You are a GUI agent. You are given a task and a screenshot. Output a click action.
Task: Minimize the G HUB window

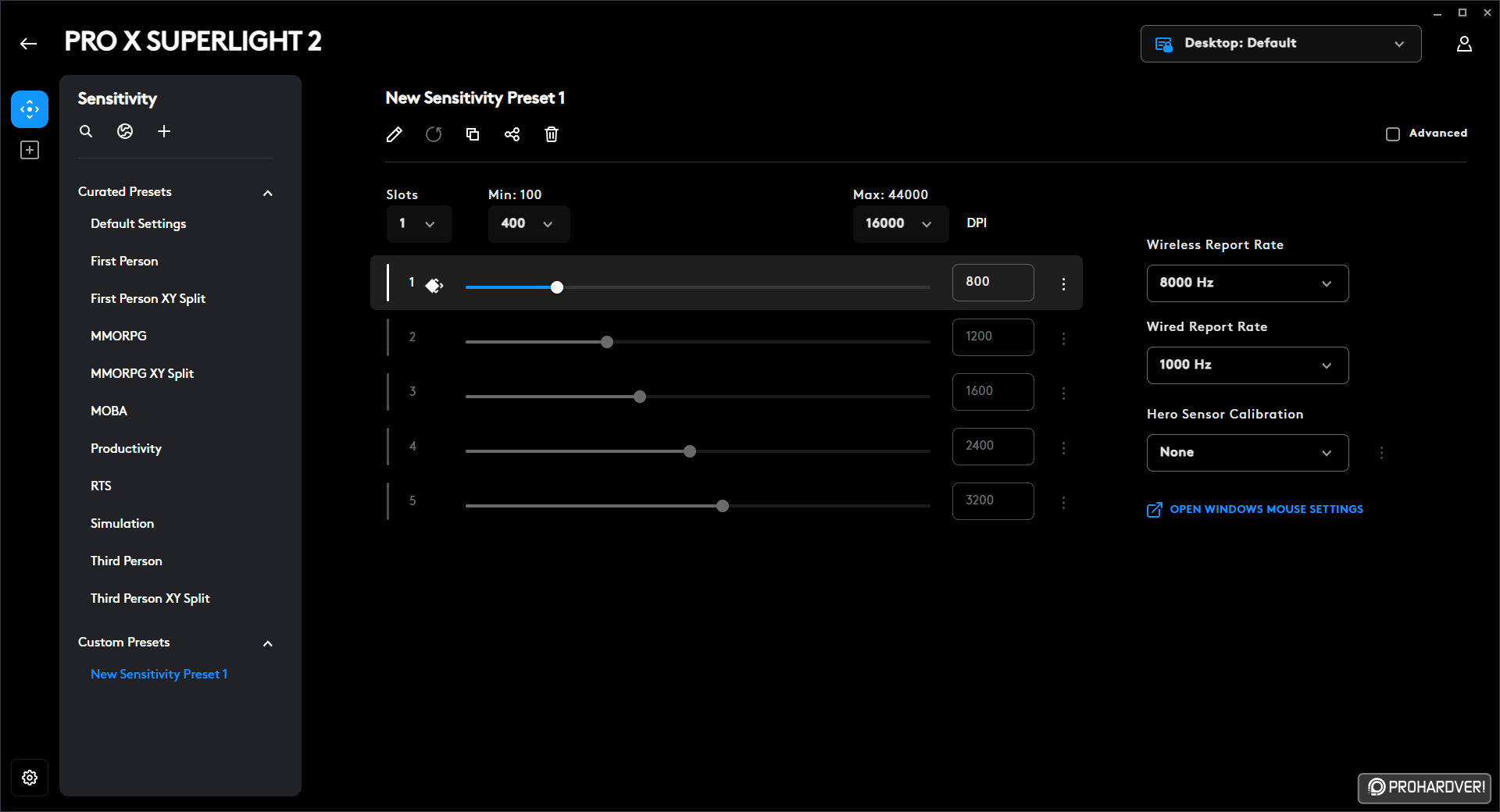[x=1437, y=13]
